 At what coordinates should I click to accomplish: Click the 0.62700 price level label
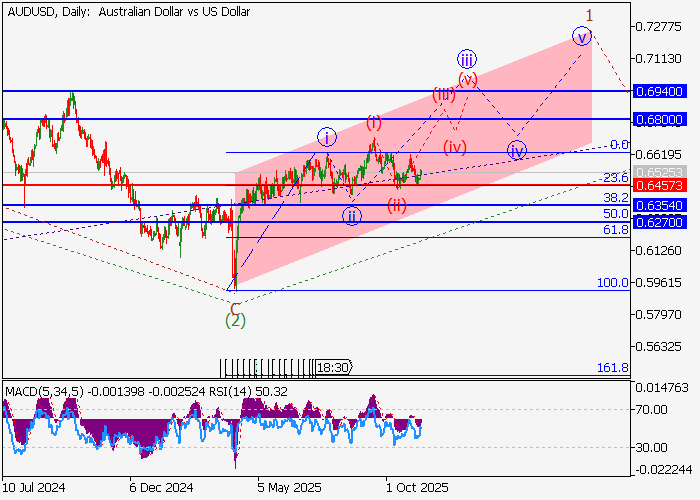663,222
